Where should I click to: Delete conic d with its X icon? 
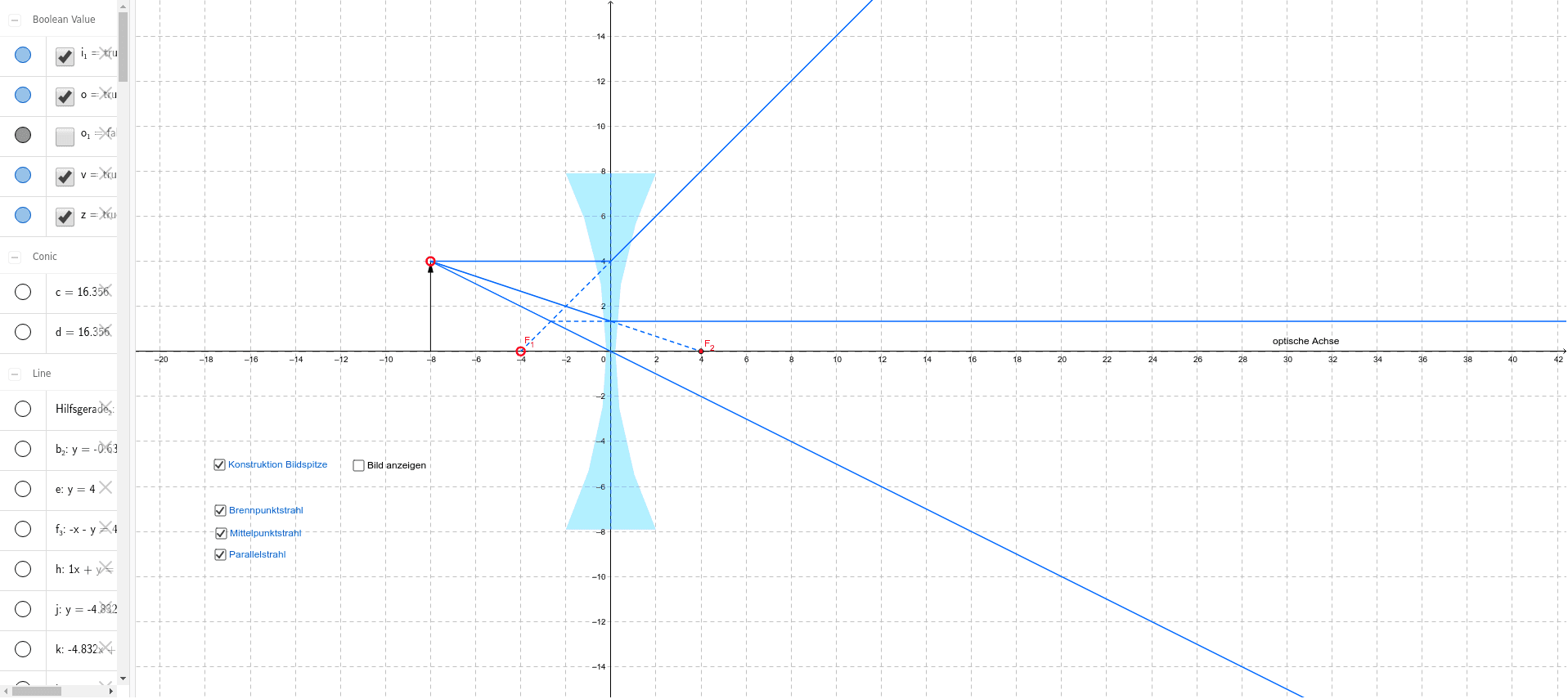(106, 329)
